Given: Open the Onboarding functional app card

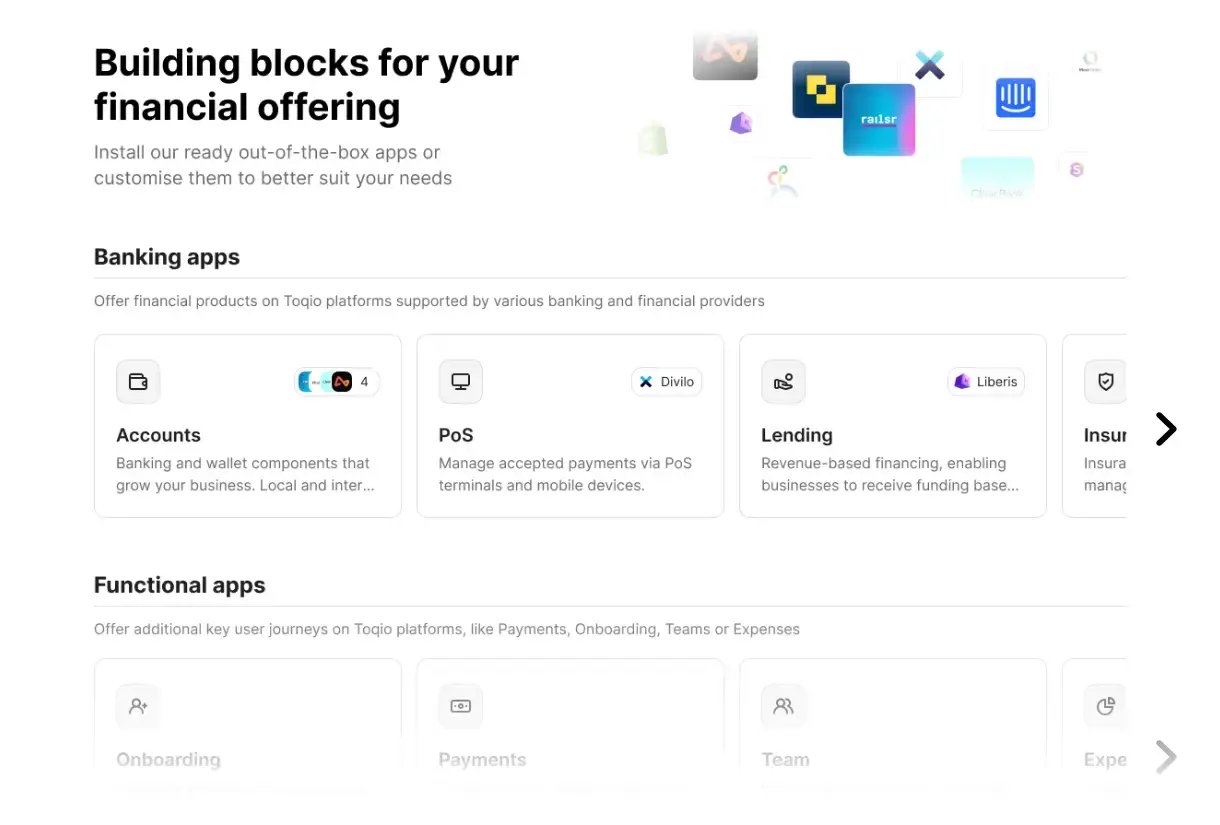Looking at the screenshot, I should (248, 715).
